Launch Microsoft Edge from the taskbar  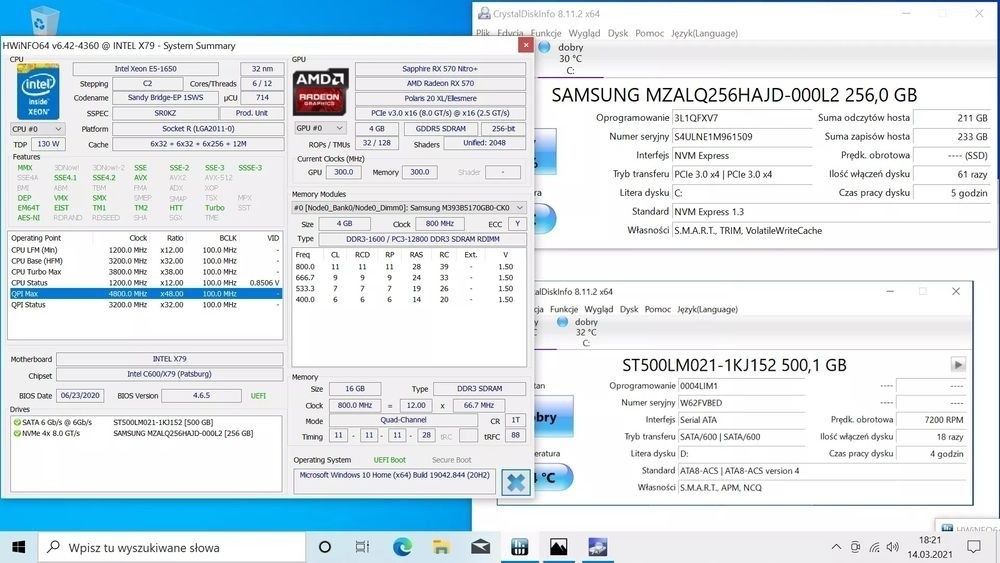402,547
